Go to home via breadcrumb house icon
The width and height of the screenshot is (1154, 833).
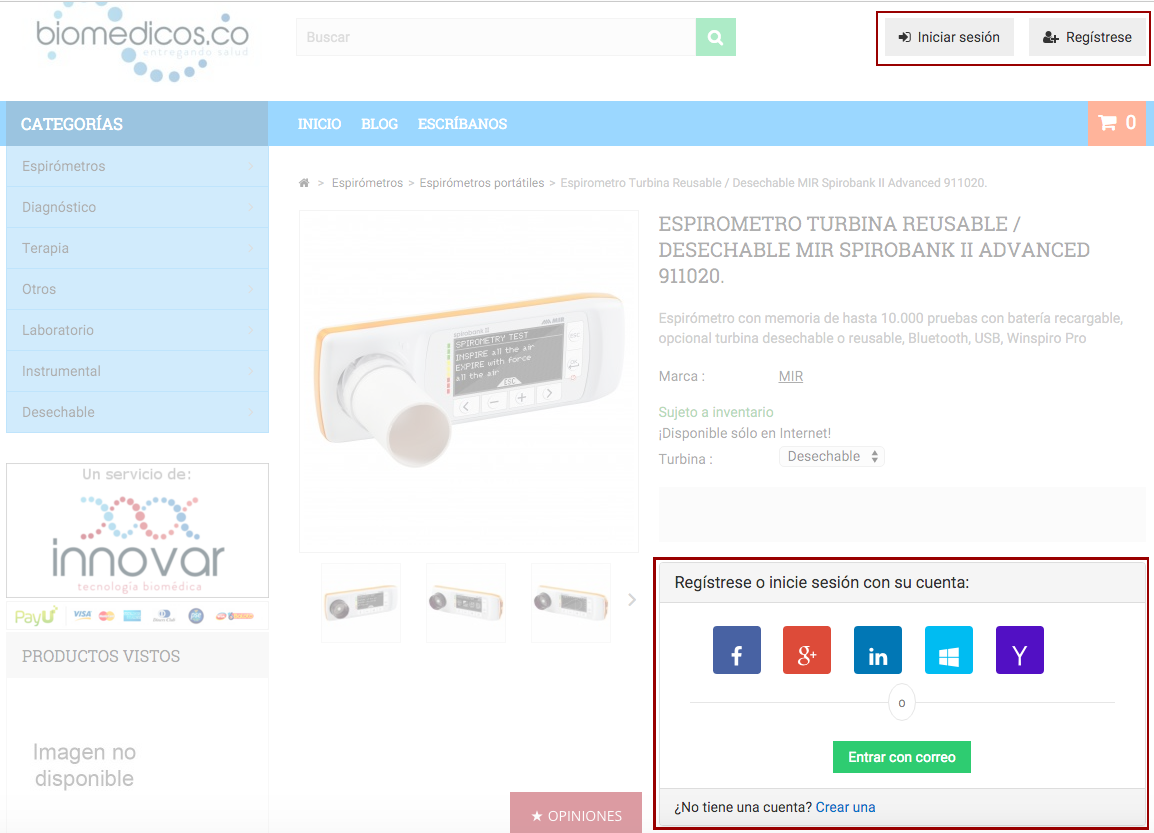coord(304,182)
